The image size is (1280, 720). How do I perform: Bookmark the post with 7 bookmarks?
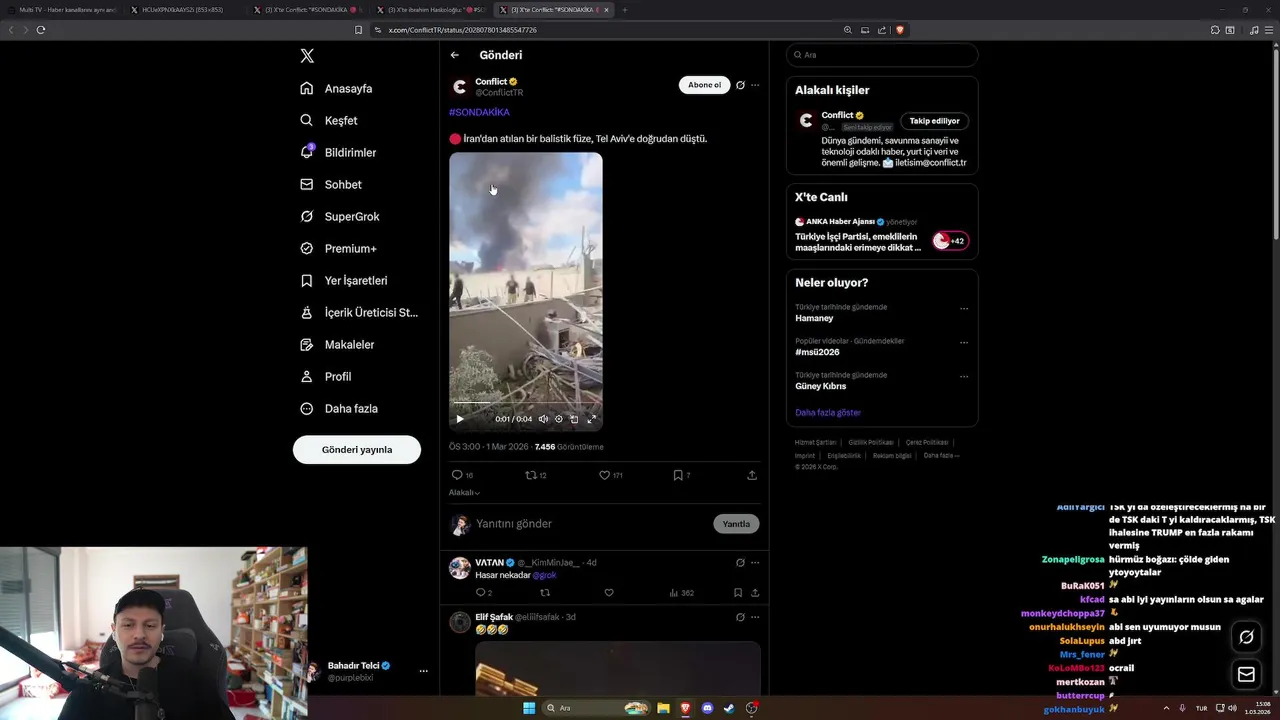pyautogui.click(x=681, y=475)
